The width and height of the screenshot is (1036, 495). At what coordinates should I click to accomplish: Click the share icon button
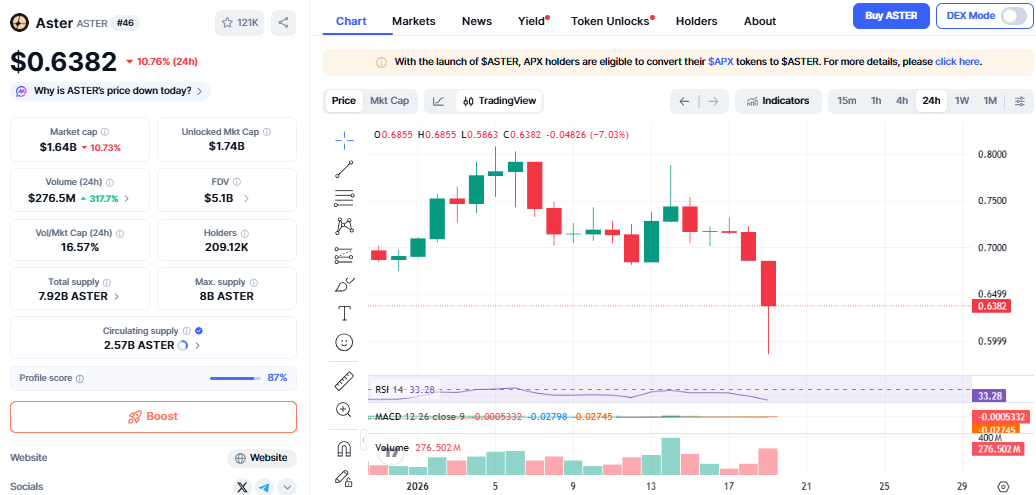(x=284, y=23)
